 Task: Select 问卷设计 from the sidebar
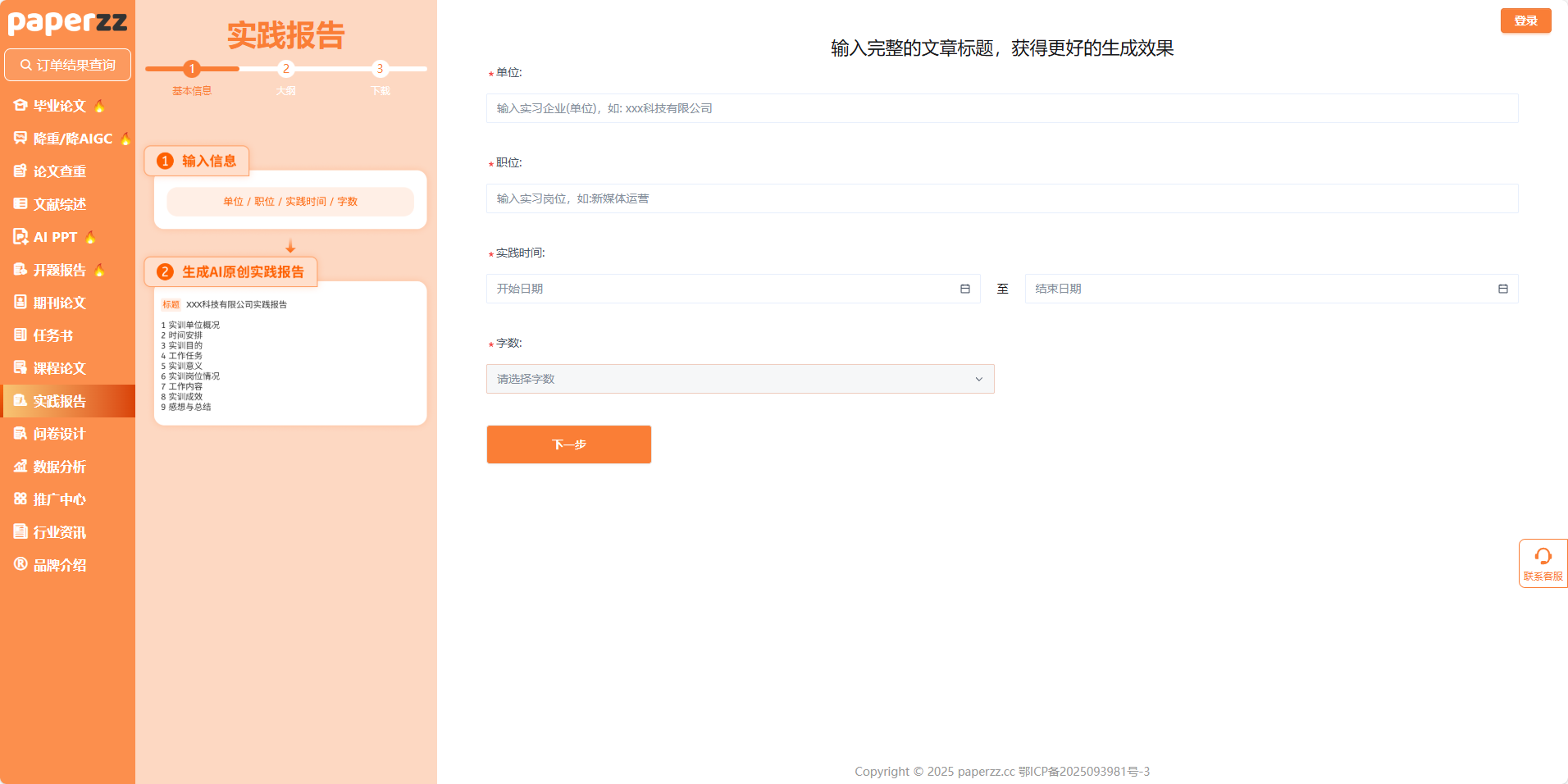point(59,434)
